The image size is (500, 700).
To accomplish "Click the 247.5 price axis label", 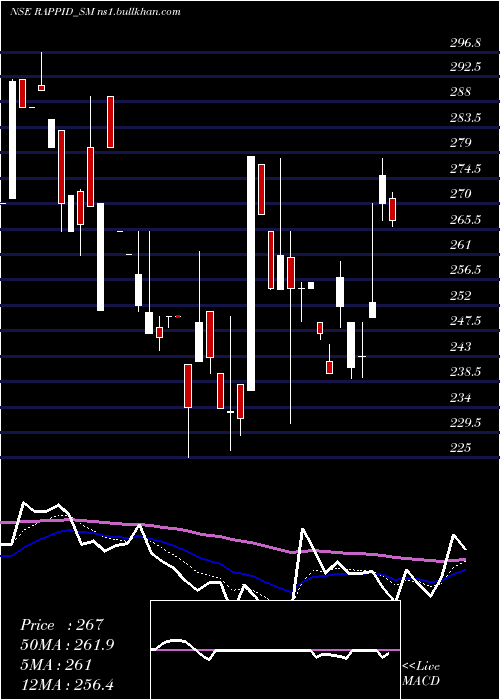I will click(x=465, y=321).
